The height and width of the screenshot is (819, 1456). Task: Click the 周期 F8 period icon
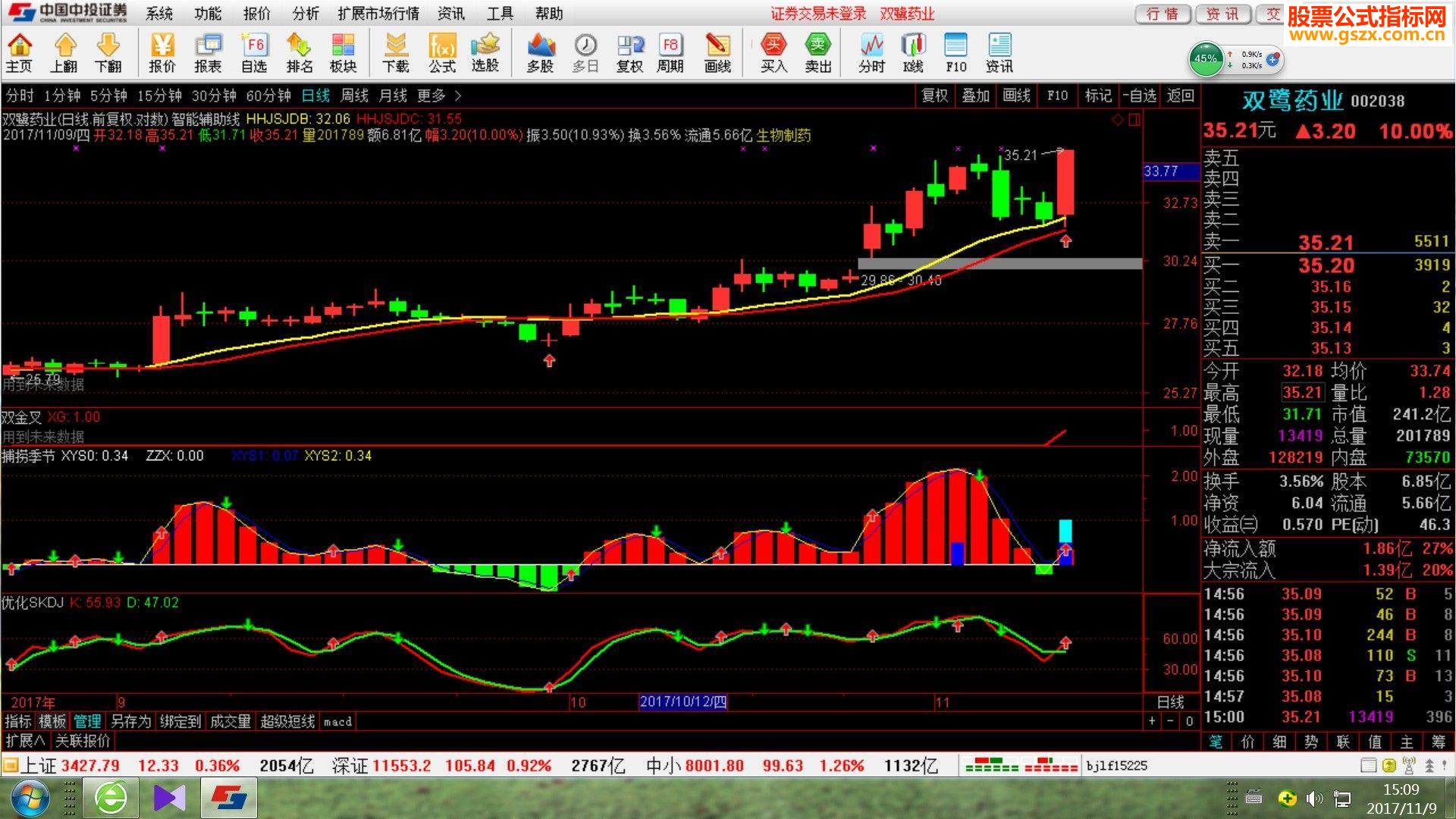[670, 53]
